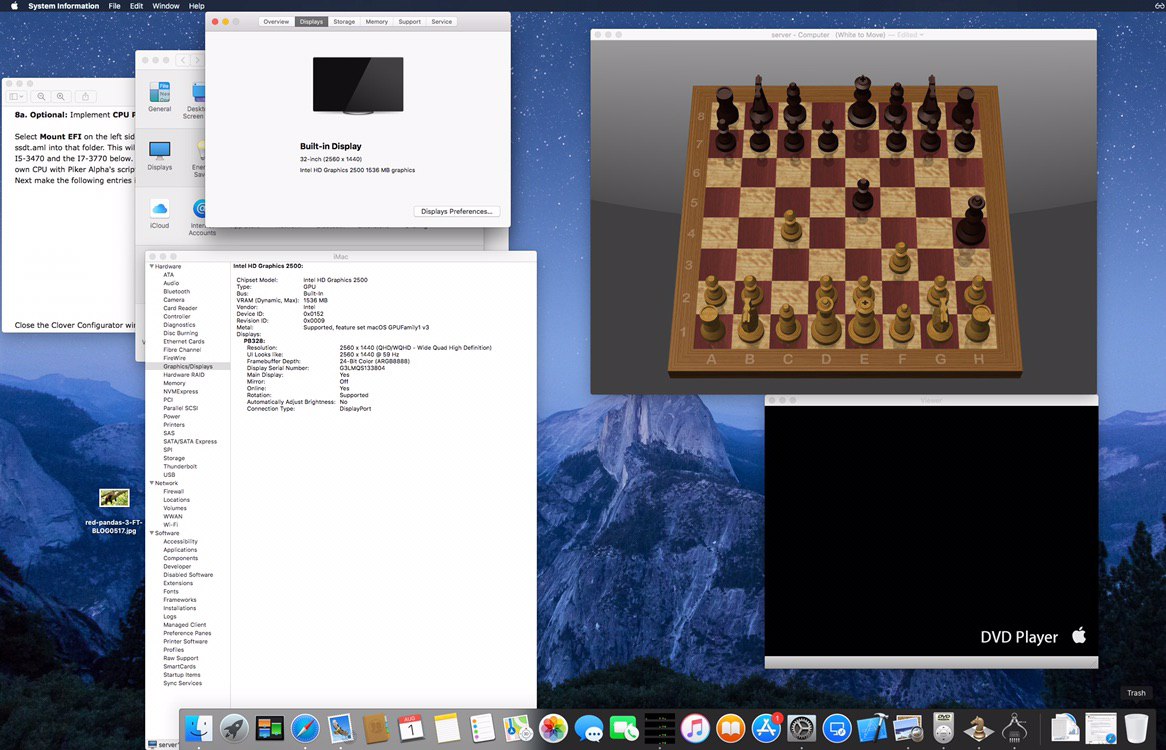
Task: Switch to the Storage tab
Action: 344,22
